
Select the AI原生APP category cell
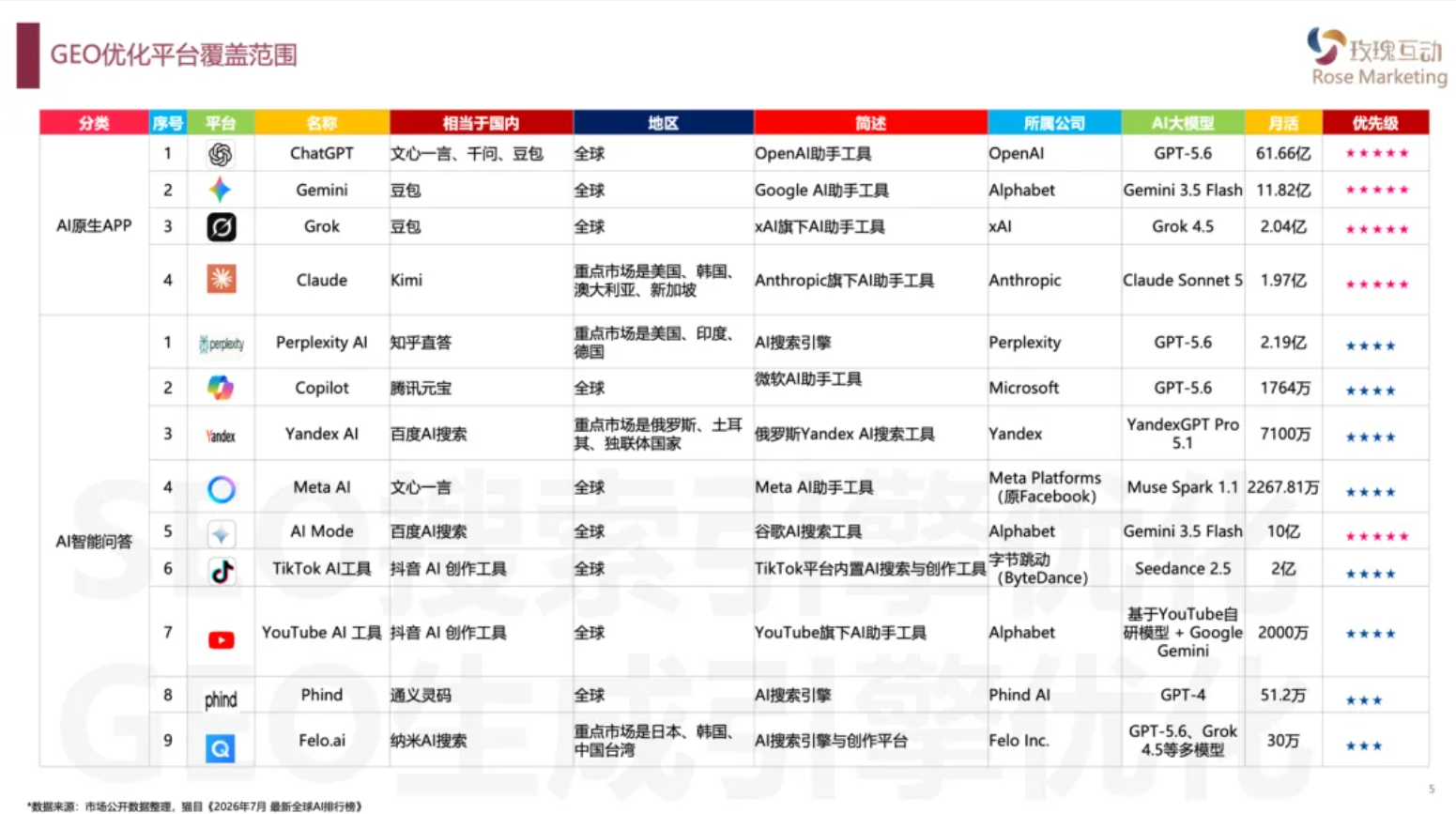tap(94, 225)
